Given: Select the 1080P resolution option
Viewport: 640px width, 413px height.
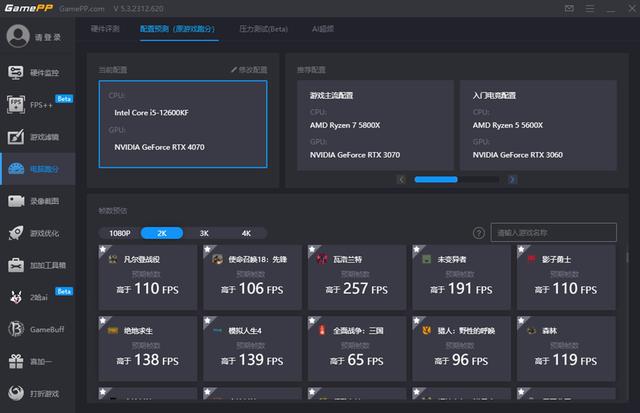Looking at the screenshot, I should [120, 233].
